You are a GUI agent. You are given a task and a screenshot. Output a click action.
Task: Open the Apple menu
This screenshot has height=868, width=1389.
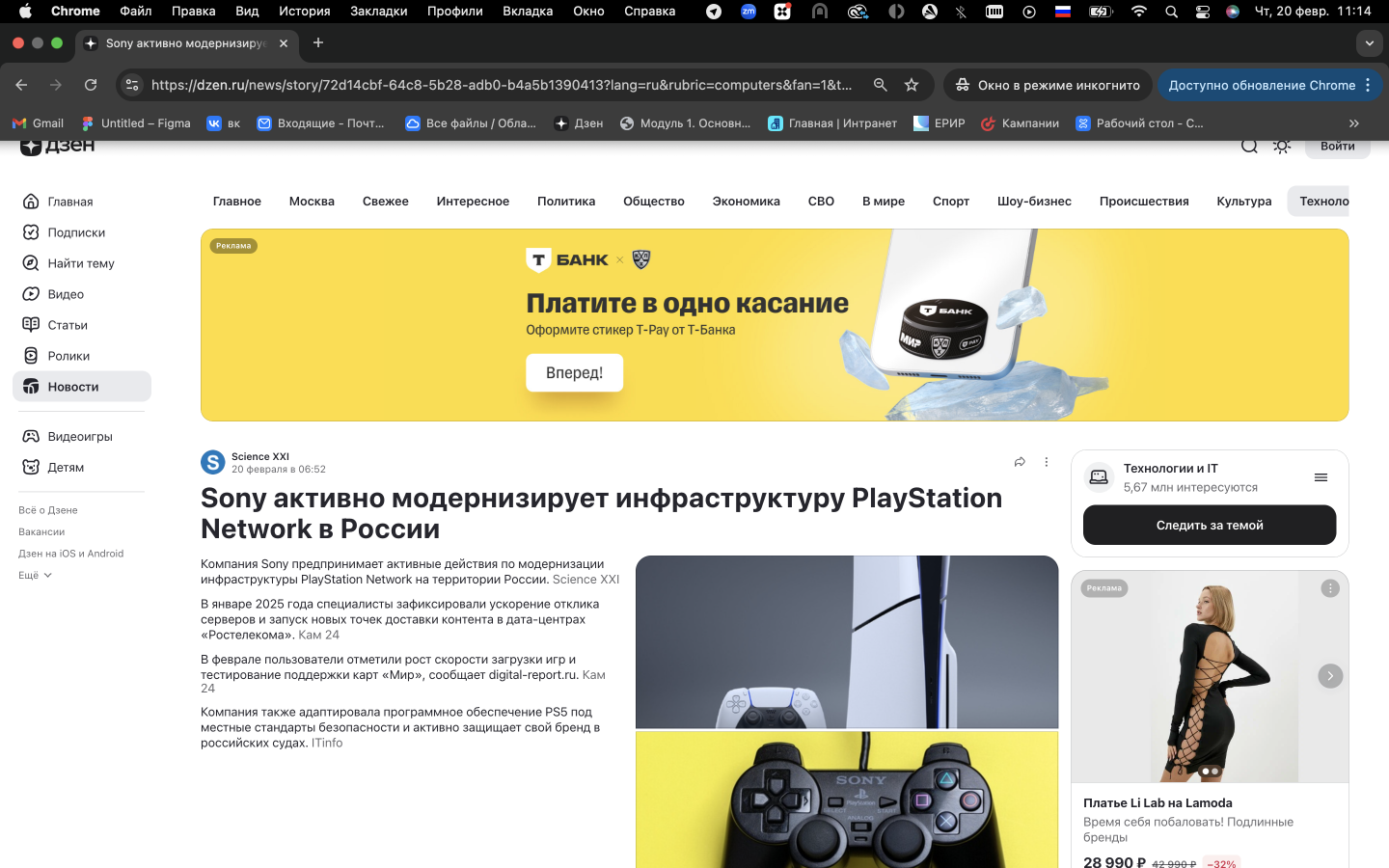(25, 12)
